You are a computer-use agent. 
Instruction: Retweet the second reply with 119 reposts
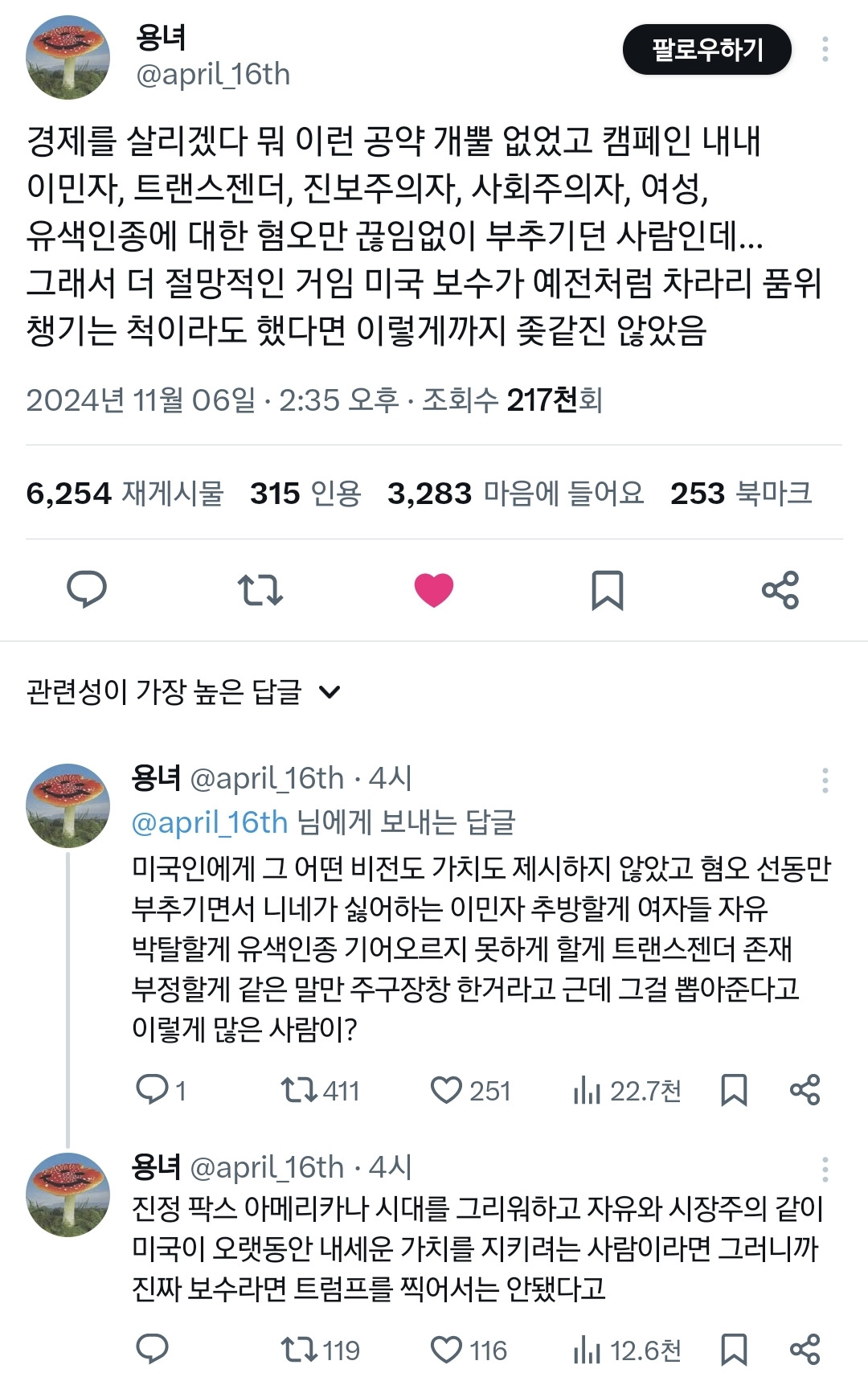(x=299, y=1350)
